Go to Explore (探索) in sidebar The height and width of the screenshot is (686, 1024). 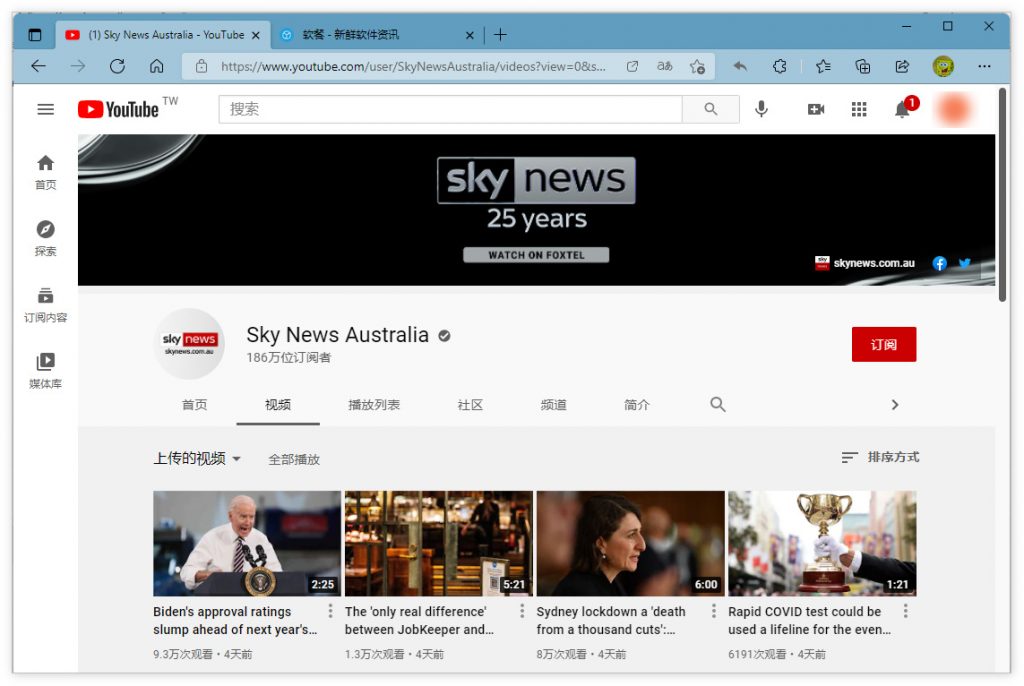tap(45, 238)
